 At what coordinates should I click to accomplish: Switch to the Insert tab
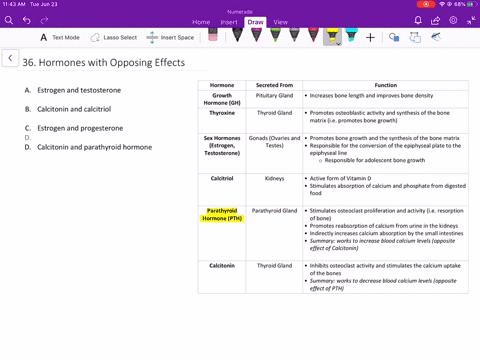click(x=229, y=22)
